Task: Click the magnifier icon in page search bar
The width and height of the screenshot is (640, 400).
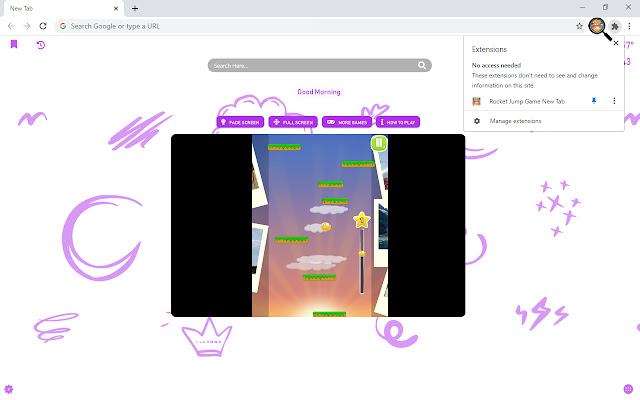Action: pos(422,65)
